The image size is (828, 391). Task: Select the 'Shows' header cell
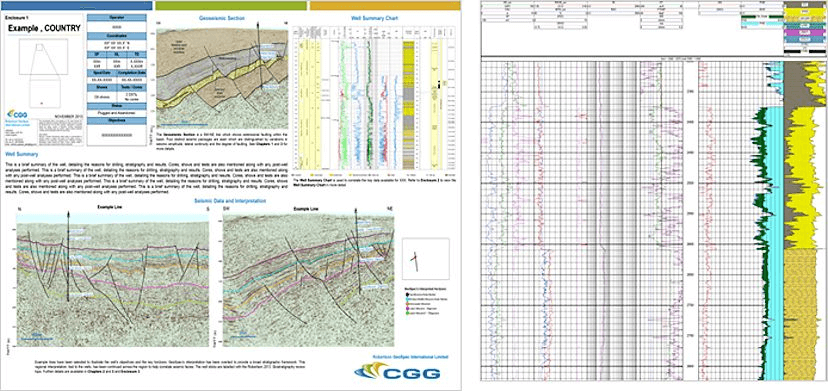point(101,88)
